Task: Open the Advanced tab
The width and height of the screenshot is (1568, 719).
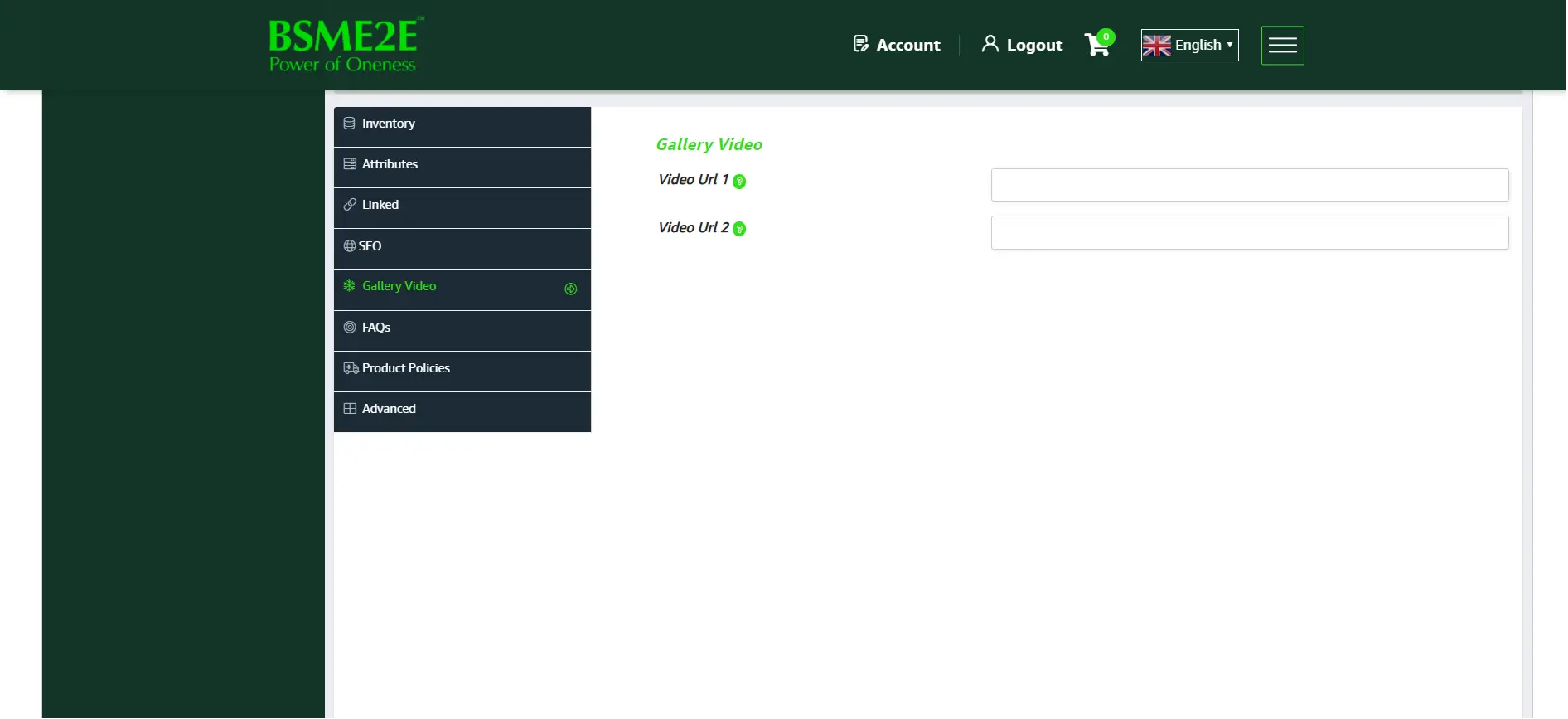Action: (x=462, y=412)
